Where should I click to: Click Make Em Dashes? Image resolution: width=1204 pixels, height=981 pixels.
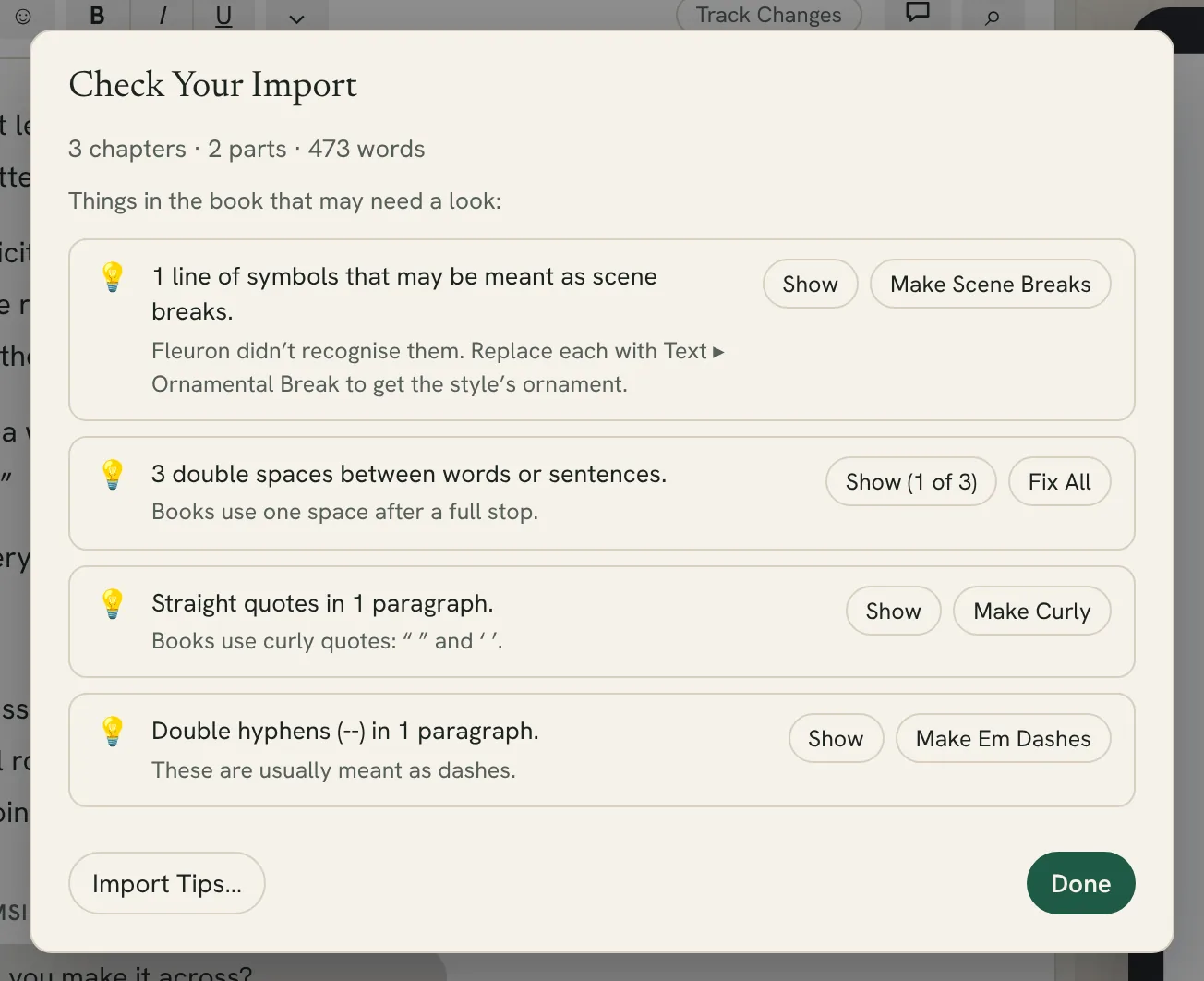point(1004,739)
